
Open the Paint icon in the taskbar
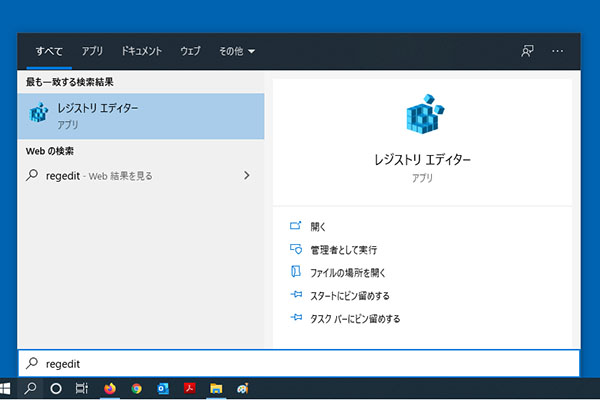click(x=242, y=388)
